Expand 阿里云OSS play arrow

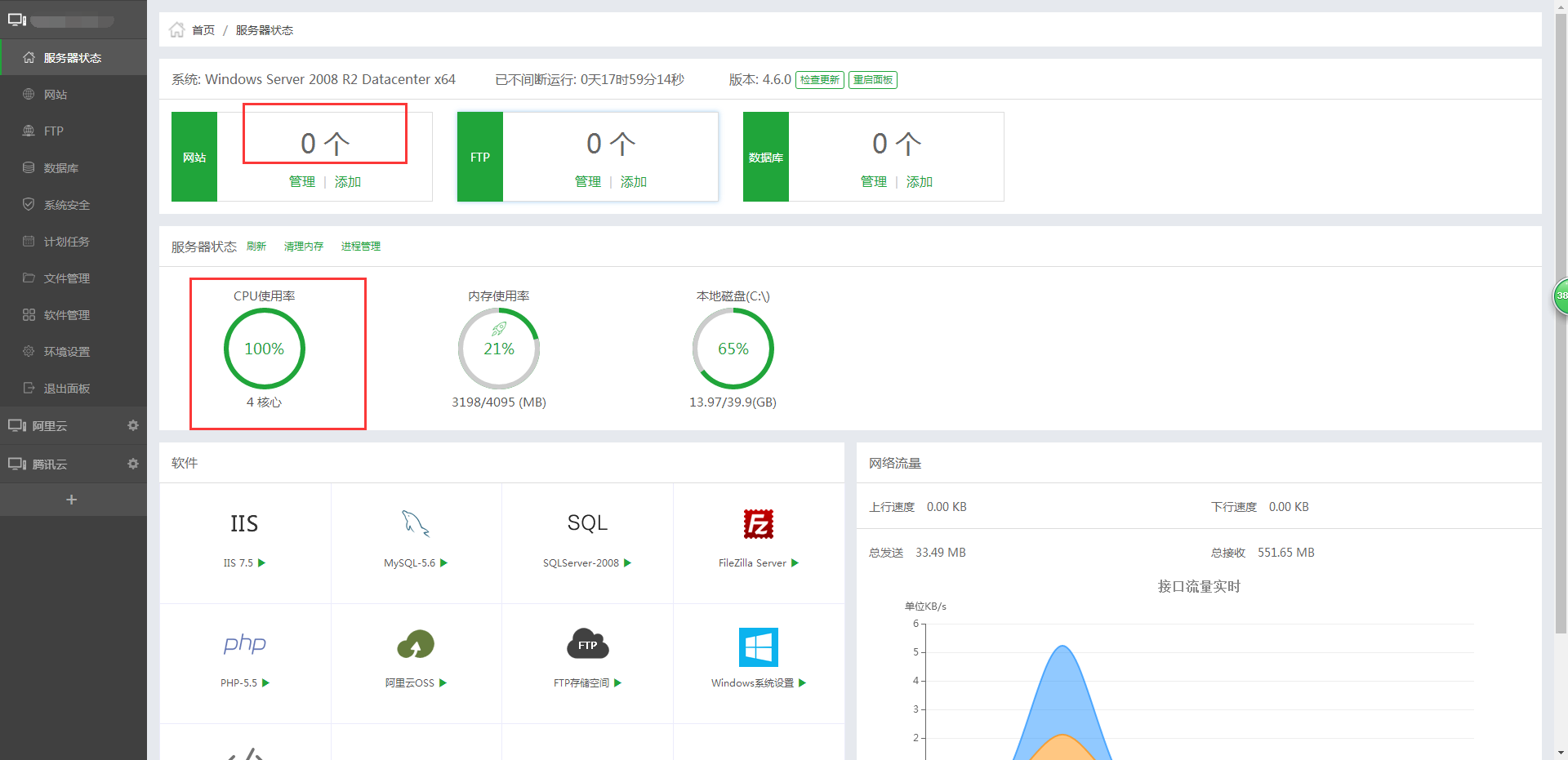[443, 683]
